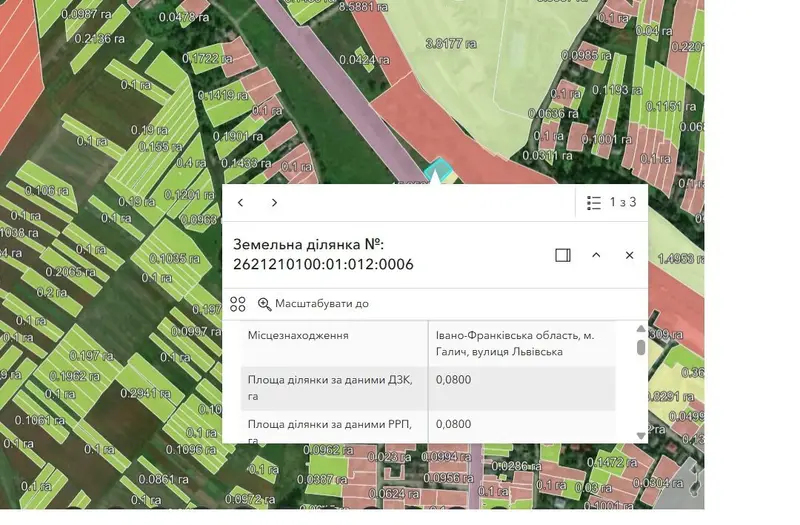Open the popup actions menu icon

point(238,304)
